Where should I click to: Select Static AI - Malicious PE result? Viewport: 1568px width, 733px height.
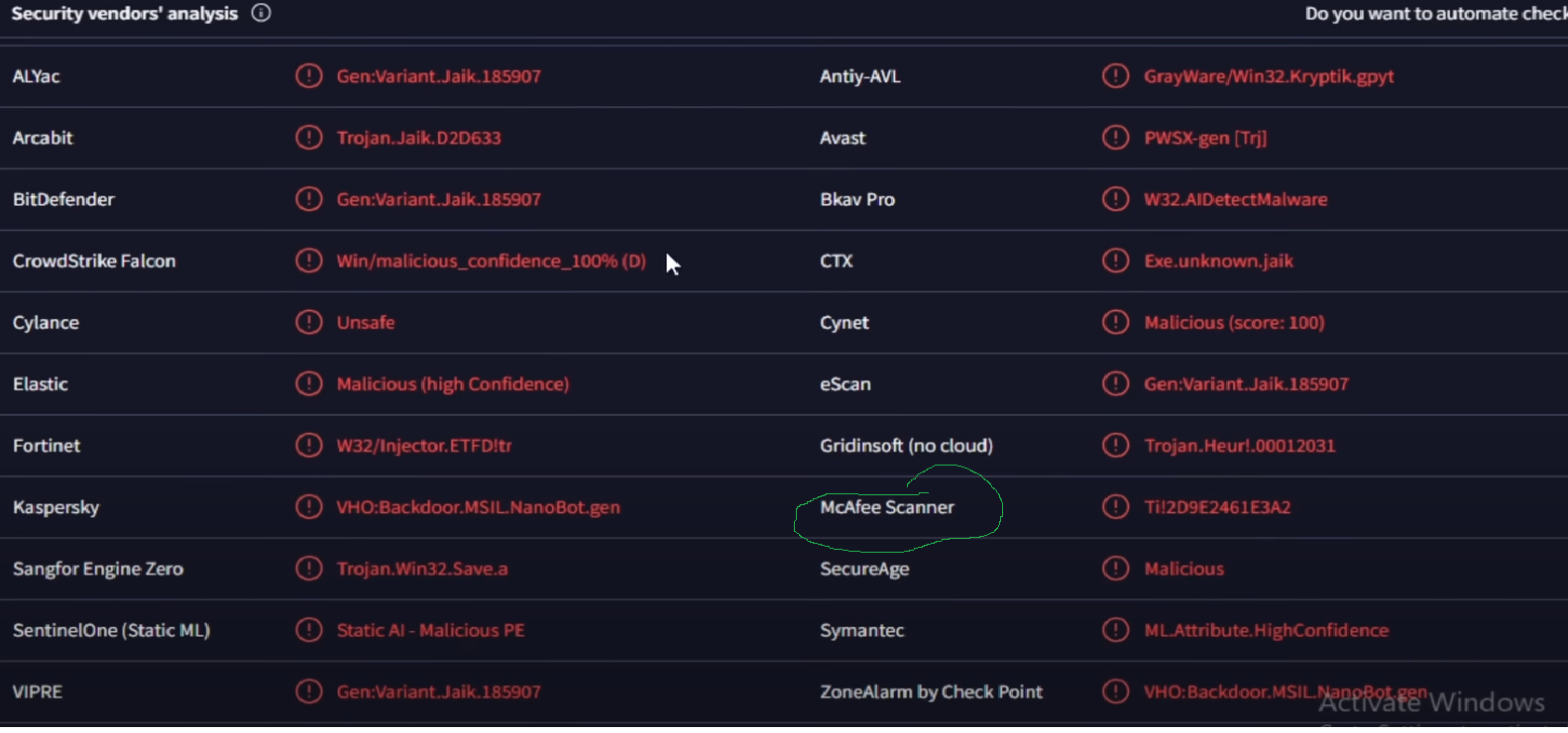(430, 630)
